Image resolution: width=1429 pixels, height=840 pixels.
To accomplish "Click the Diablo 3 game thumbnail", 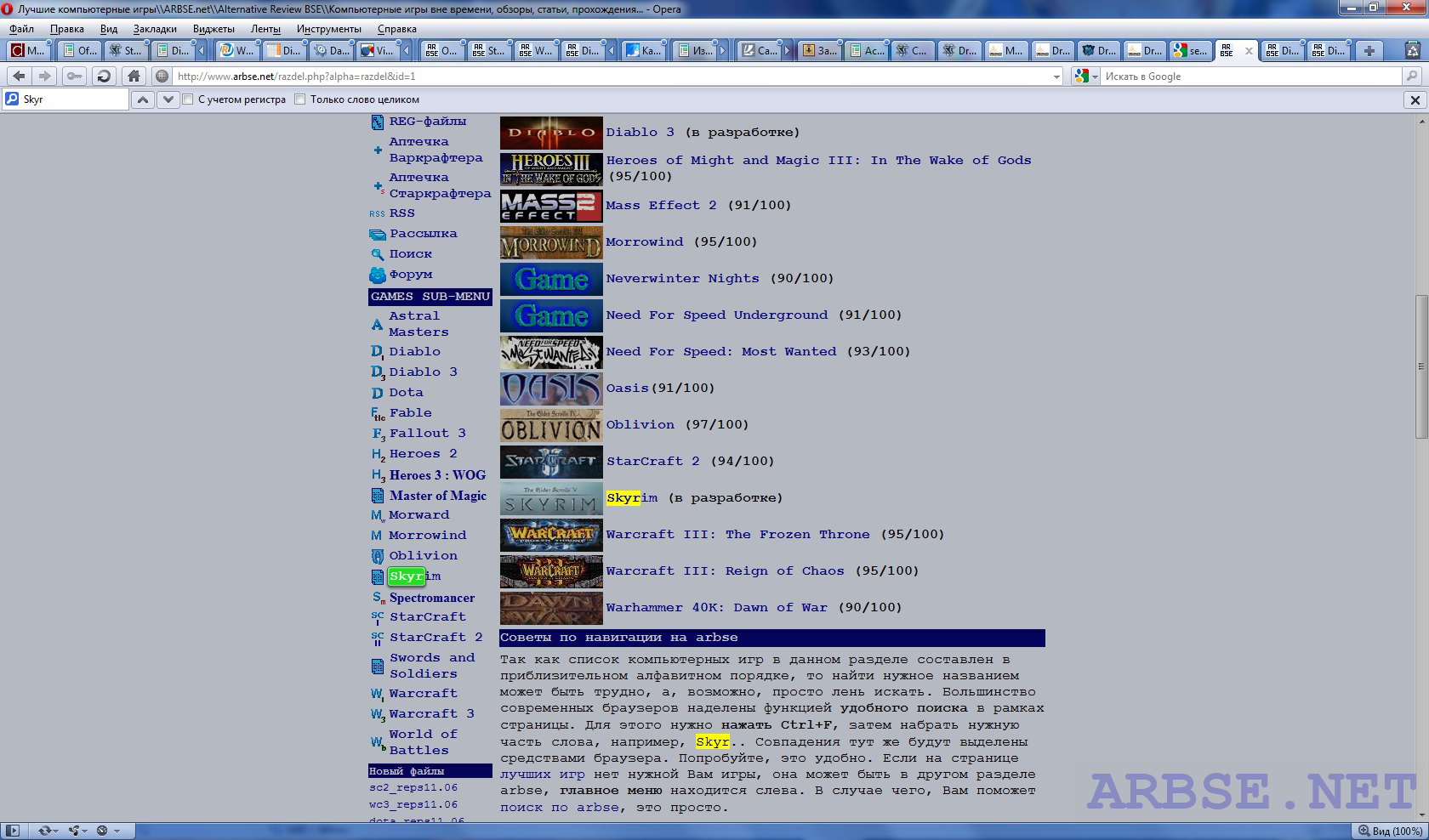I will pyautogui.click(x=551, y=133).
